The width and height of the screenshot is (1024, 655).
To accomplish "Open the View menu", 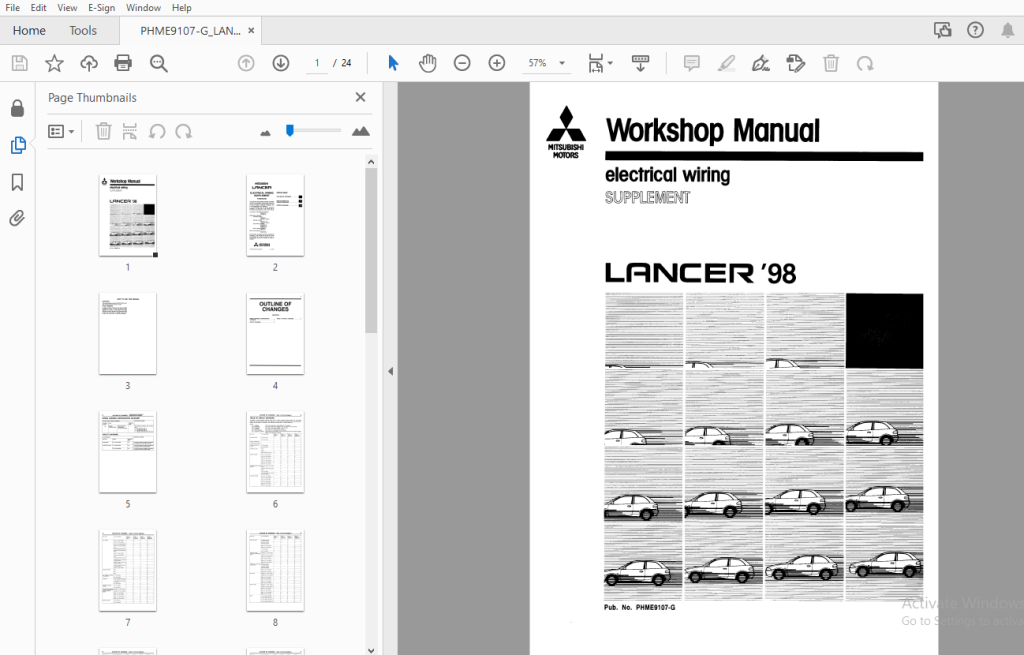I will [67, 8].
